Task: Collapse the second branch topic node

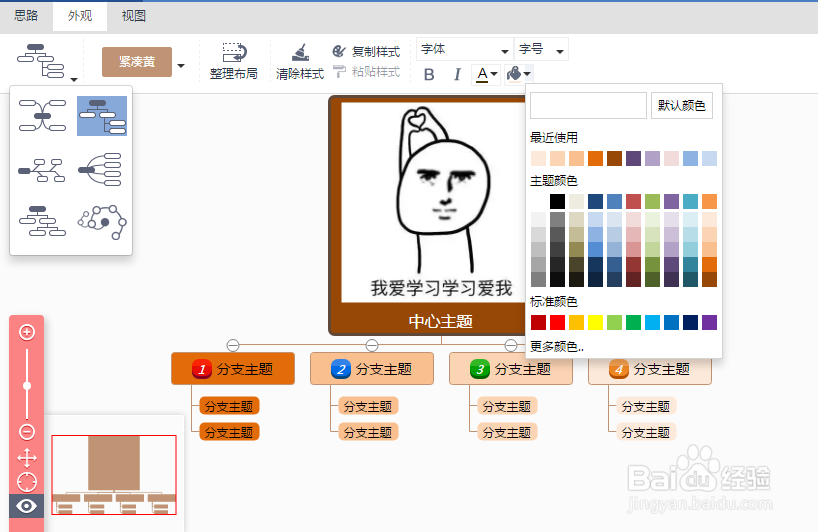Action: pos(372,345)
